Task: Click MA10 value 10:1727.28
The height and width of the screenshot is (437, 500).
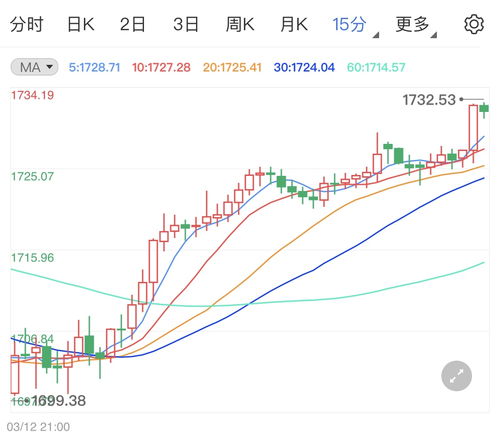Action: (161, 67)
